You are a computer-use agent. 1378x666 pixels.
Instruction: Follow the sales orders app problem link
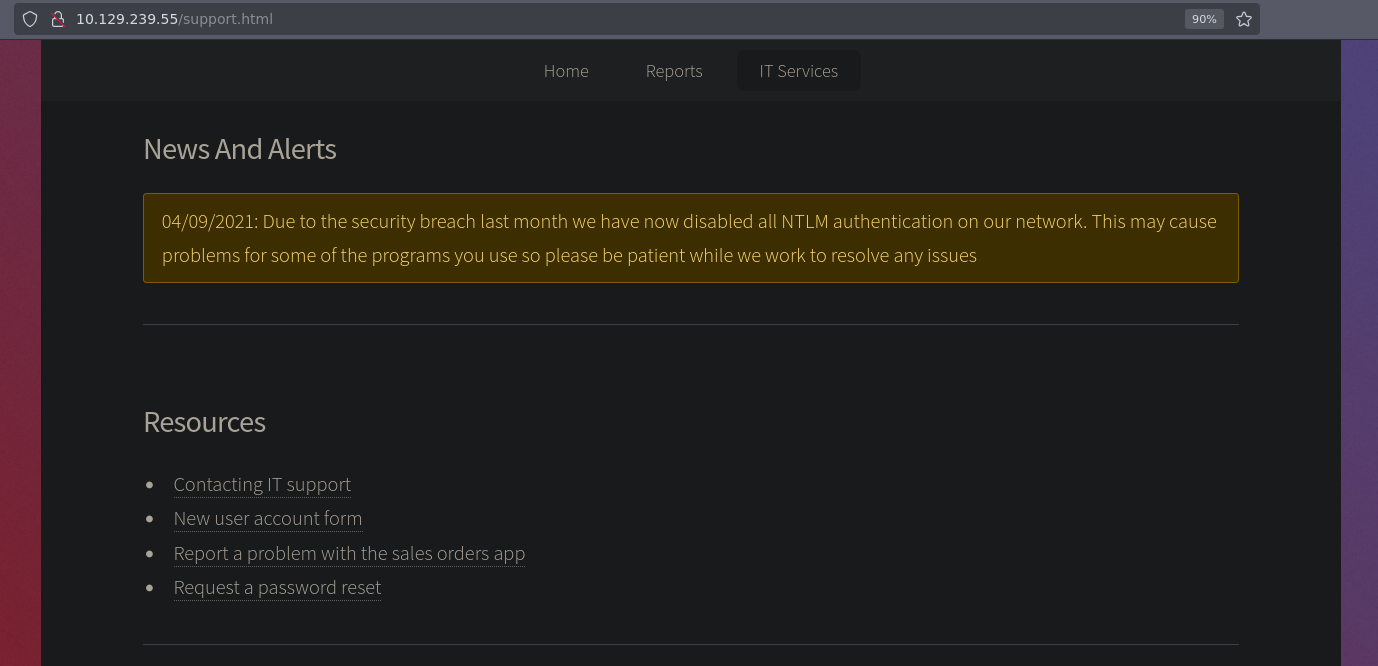pyautogui.click(x=349, y=554)
